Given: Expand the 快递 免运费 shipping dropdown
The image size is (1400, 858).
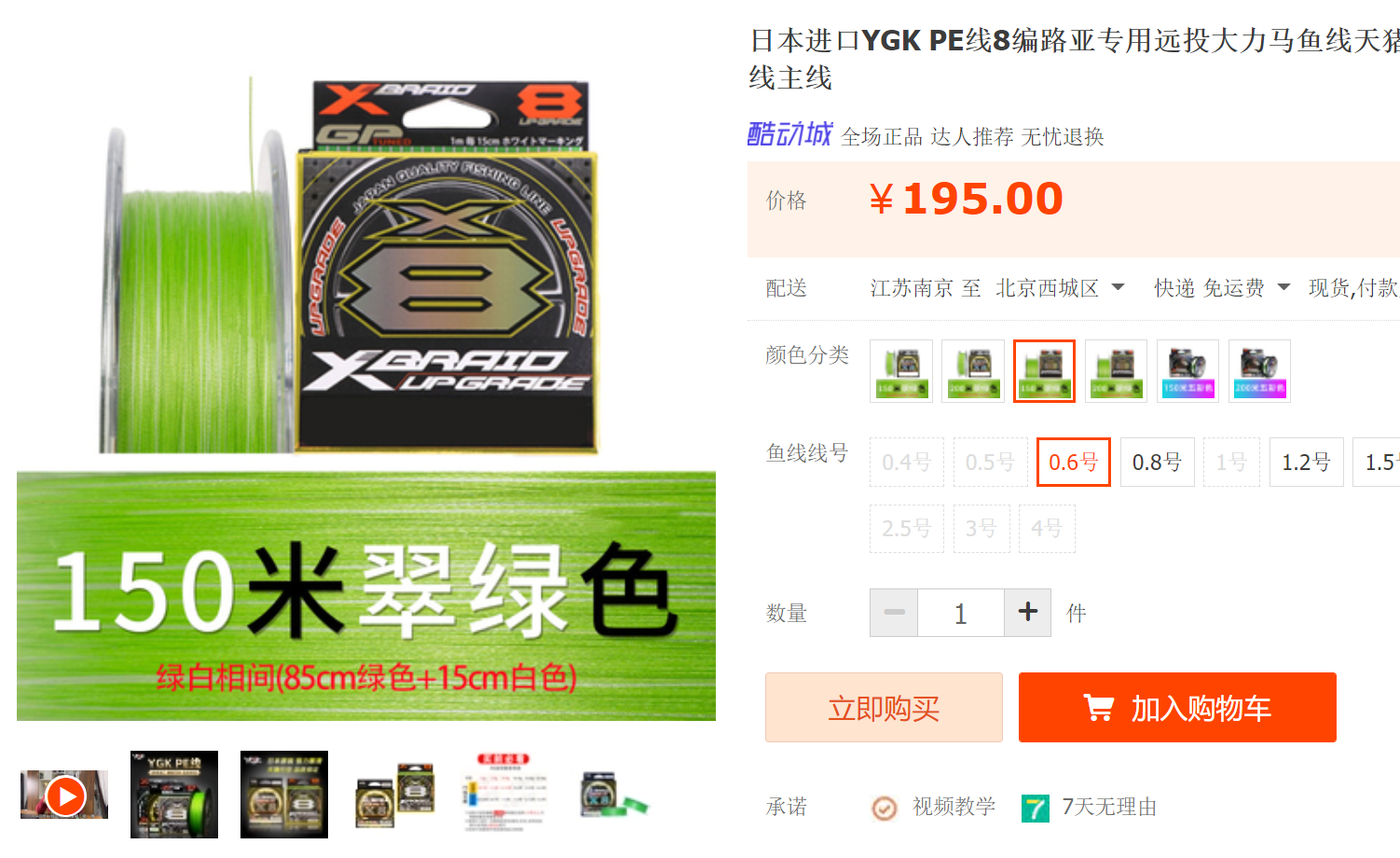Looking at the screenshot, I should pos(1222,288).
